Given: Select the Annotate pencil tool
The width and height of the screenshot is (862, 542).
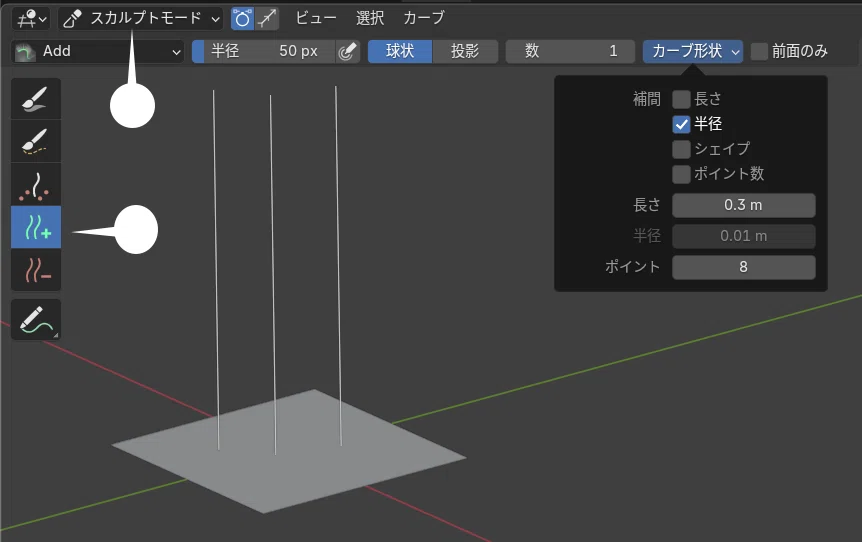Looking at the screenshot, I should [36, 319].
